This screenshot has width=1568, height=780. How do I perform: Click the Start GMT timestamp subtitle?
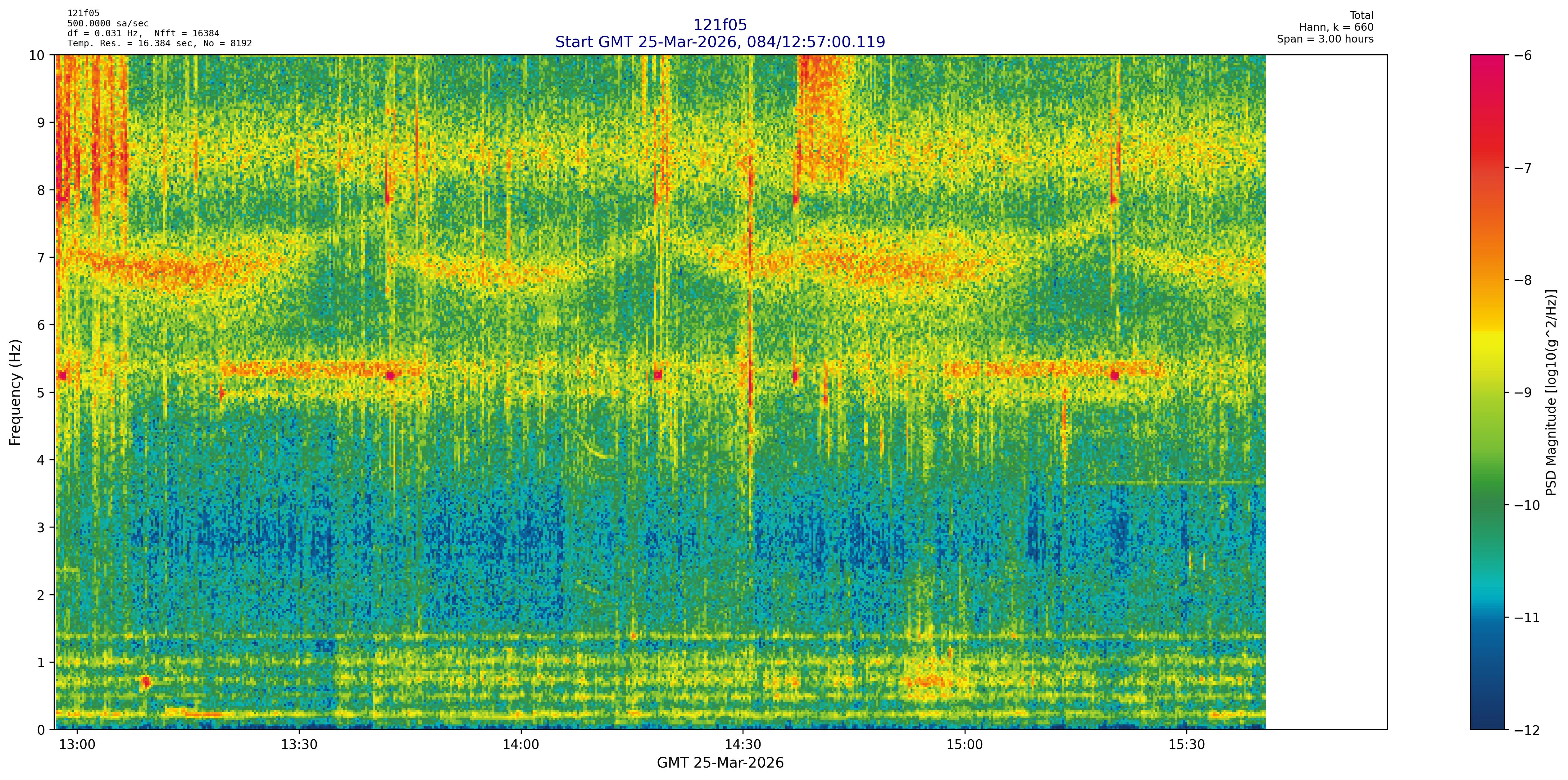pos(720,42)
